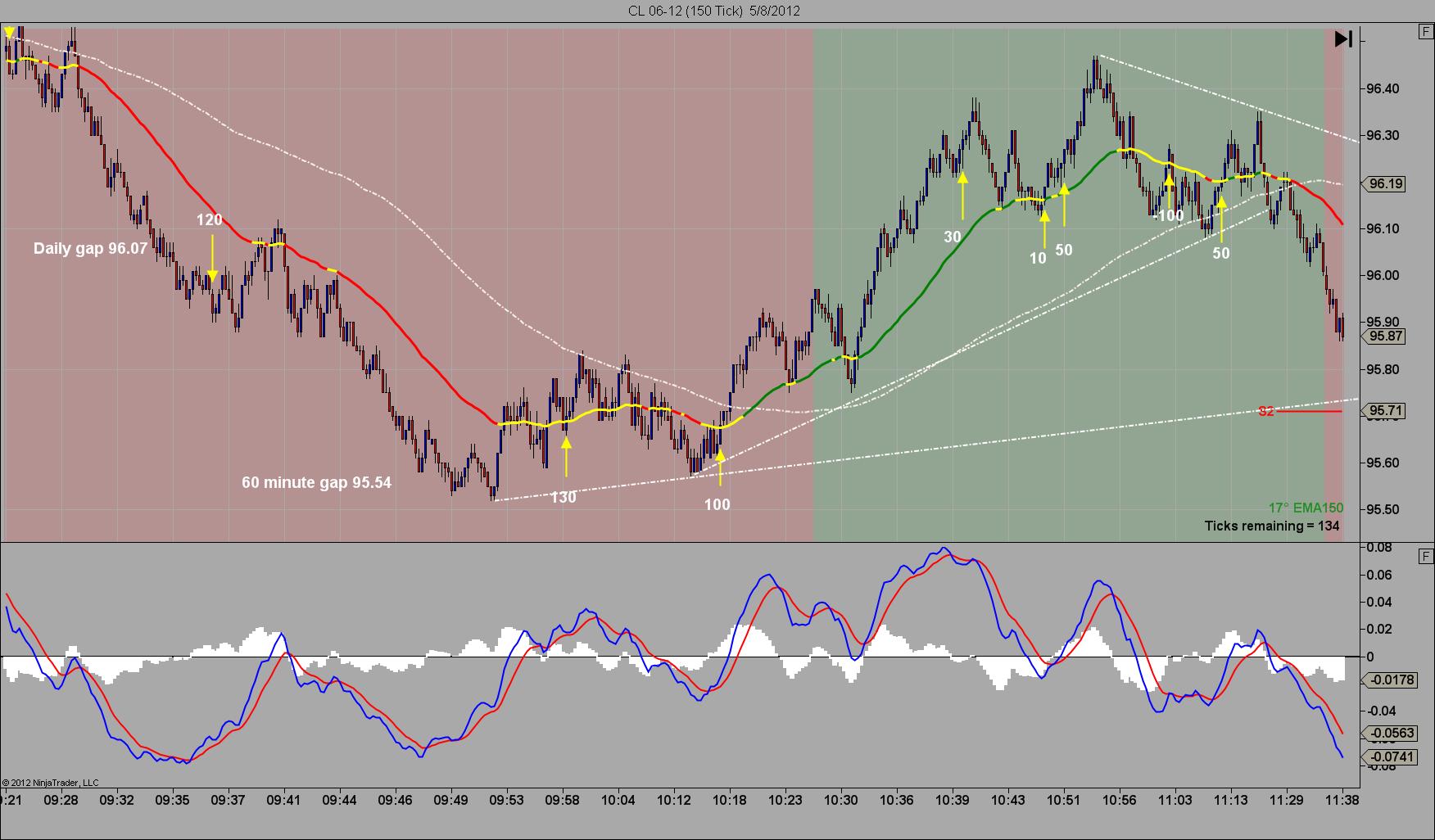The height and width of the screenshot is (840, 1435).
Task: Click the 10:18 time axis label
Action: (730, 800)
